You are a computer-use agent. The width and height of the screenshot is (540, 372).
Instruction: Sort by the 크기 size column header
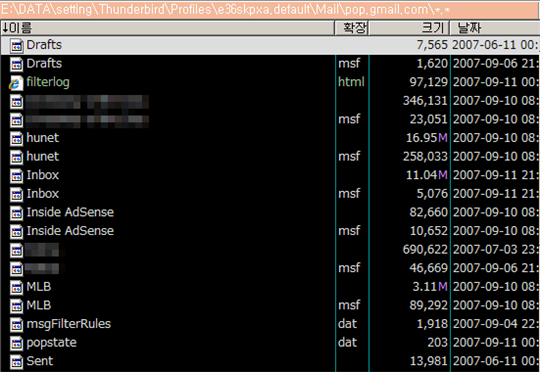tap(409, 28)
